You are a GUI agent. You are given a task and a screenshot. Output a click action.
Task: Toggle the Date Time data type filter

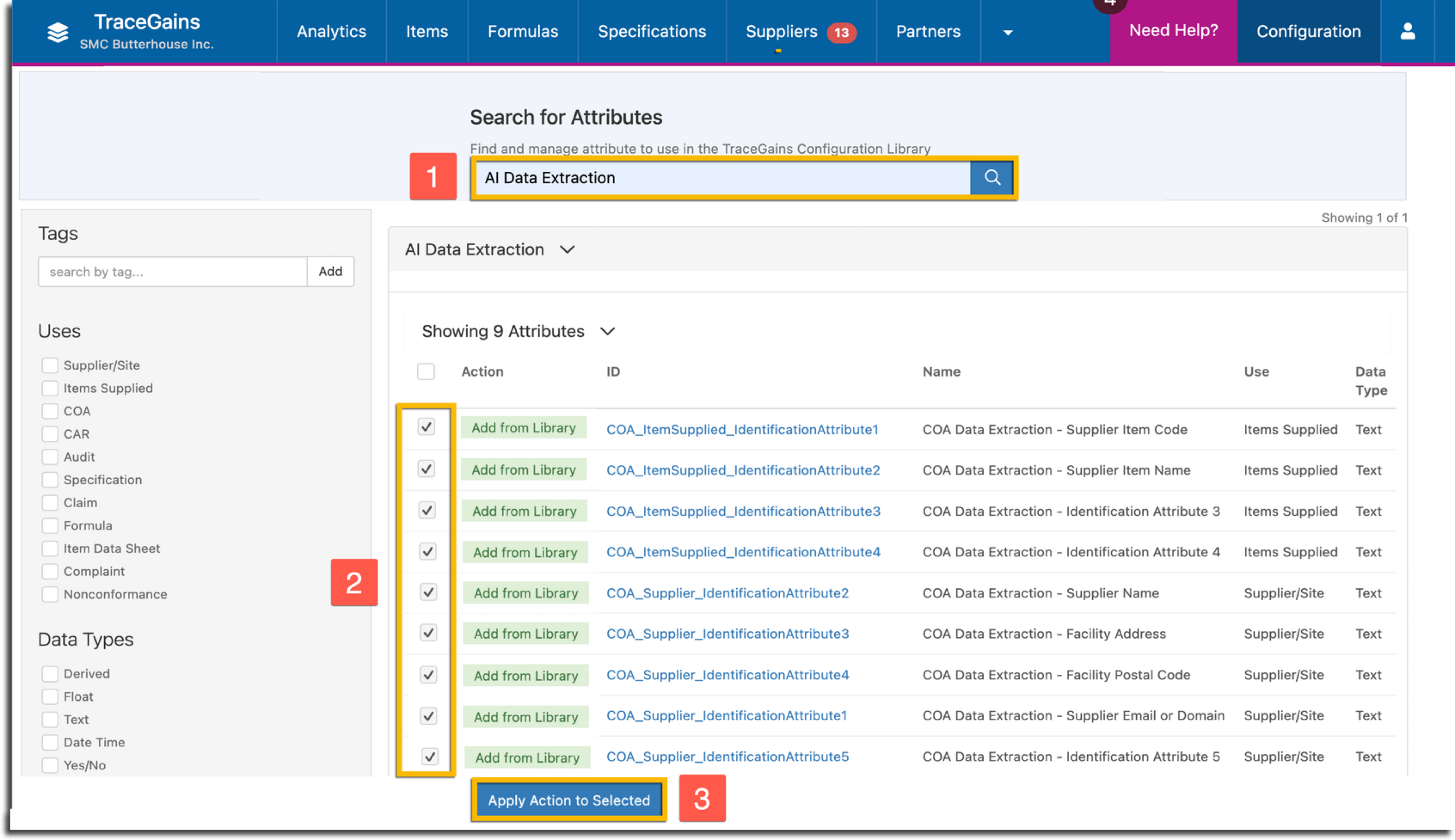[x=50, y=742]
